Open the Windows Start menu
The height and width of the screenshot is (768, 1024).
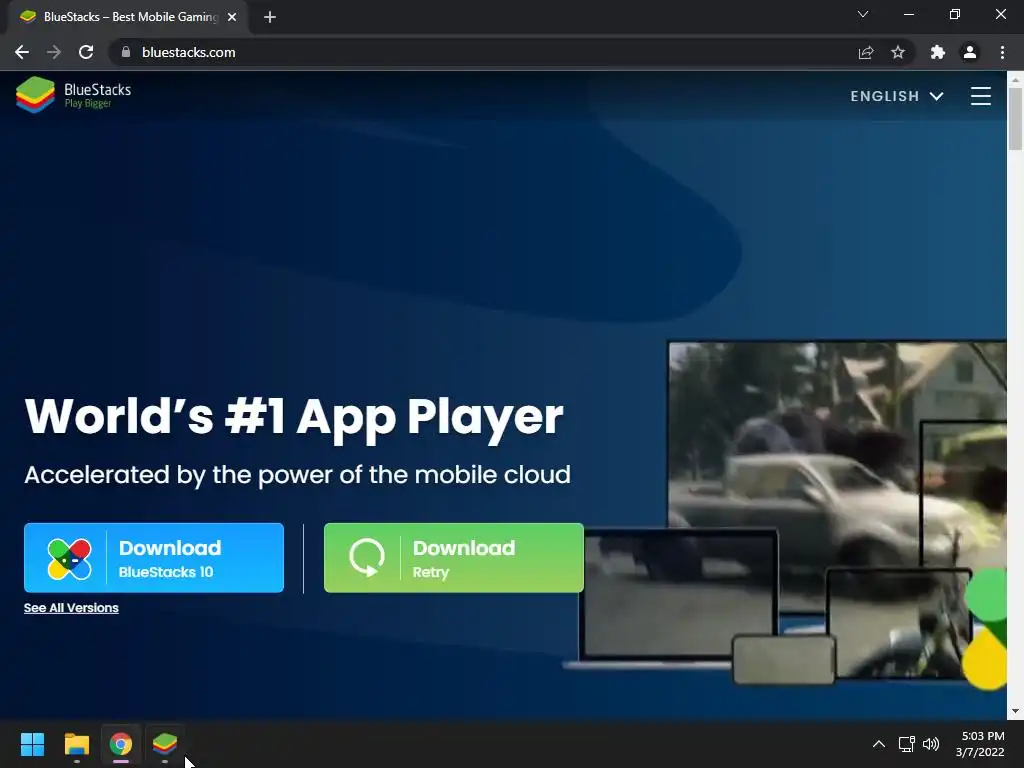pos(32,744)
